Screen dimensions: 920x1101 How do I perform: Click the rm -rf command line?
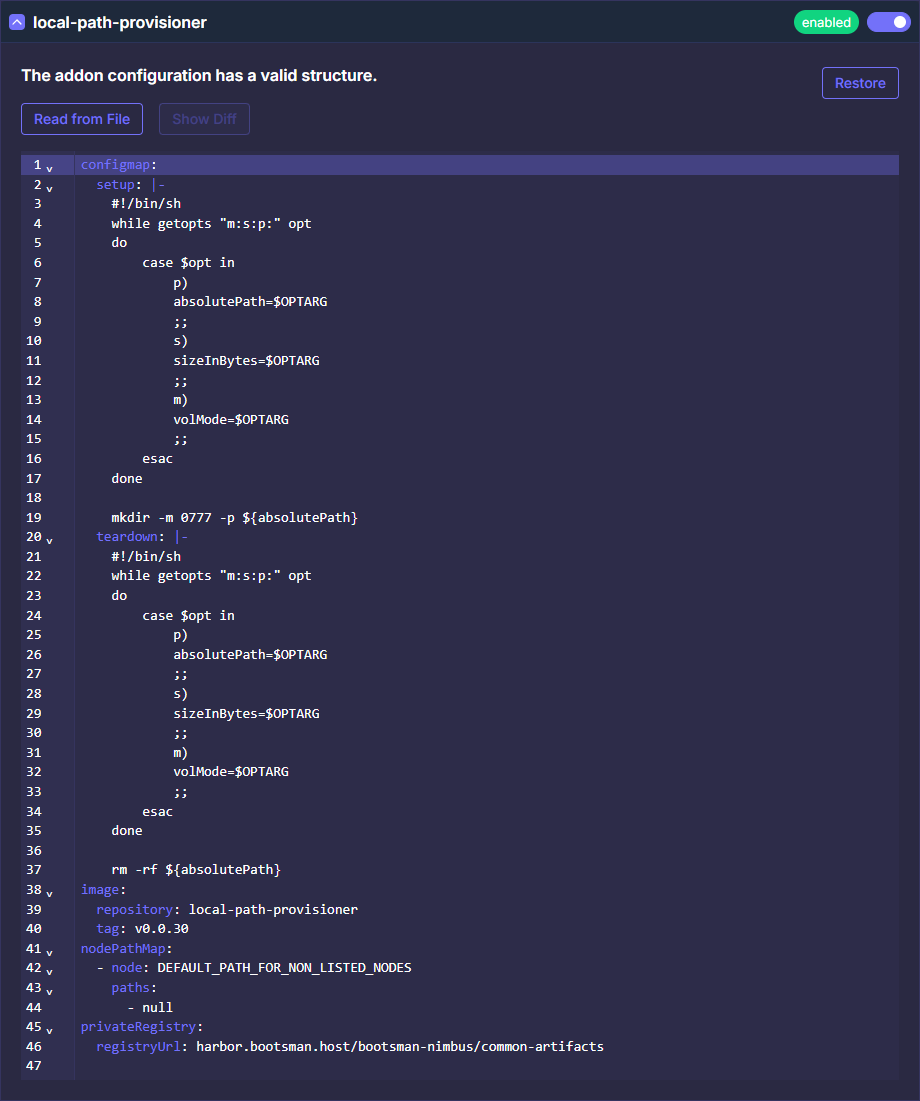coord(196,870)
